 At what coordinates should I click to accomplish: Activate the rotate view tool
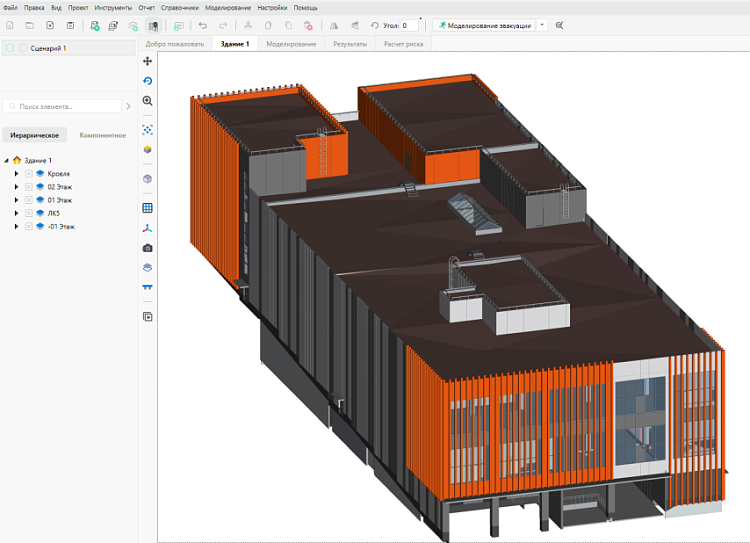pyautogui.click(x=147, y=81)
